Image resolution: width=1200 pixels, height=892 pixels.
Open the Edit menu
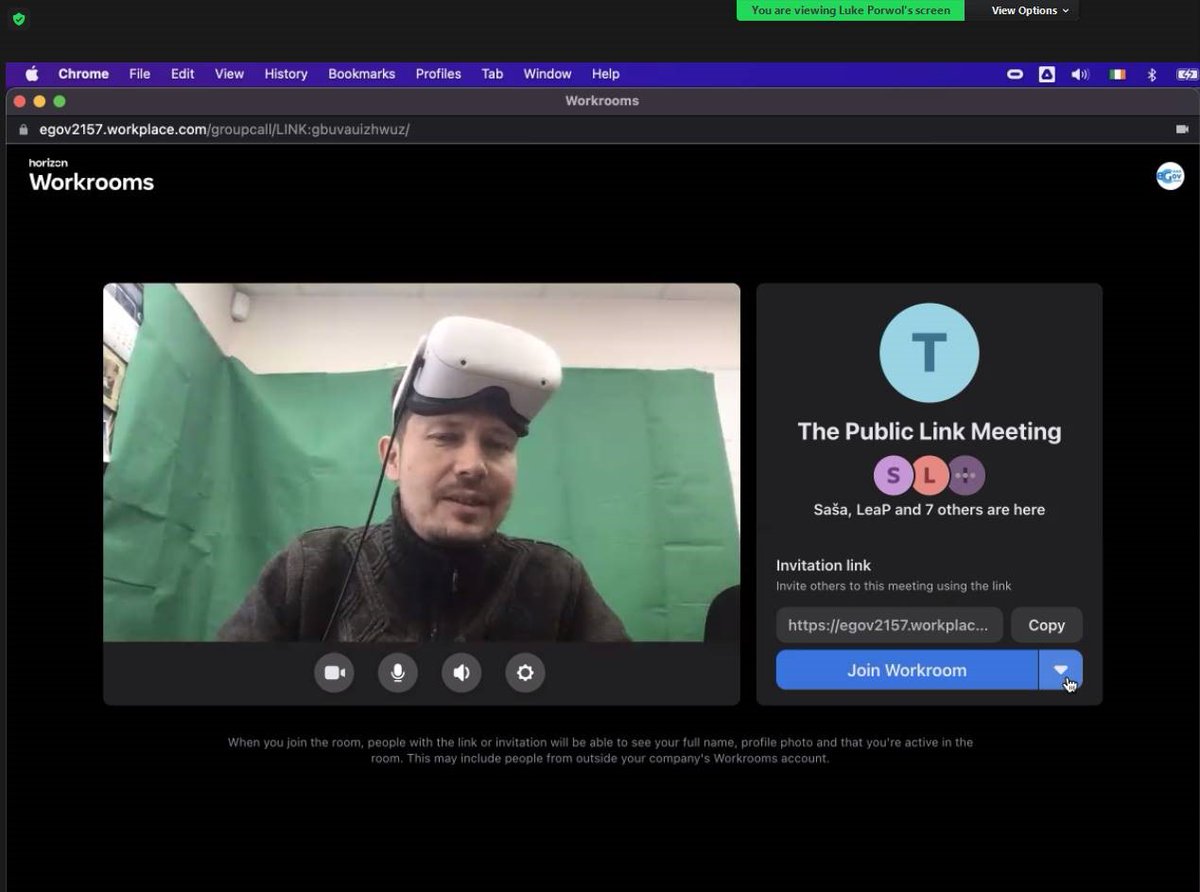point(182,74)
